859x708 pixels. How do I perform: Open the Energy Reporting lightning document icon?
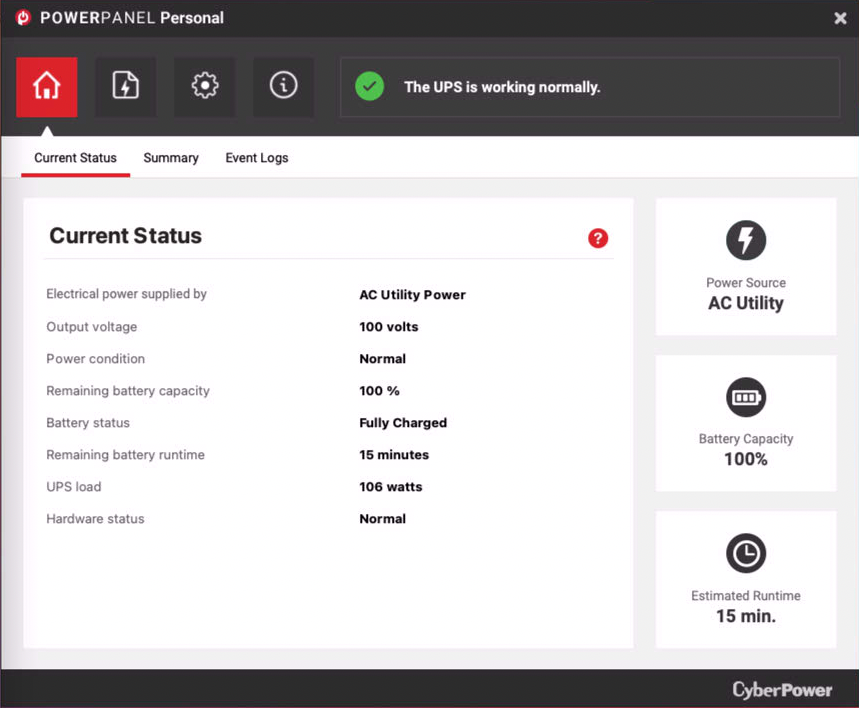pyautogui.click(x=125, y=87)
